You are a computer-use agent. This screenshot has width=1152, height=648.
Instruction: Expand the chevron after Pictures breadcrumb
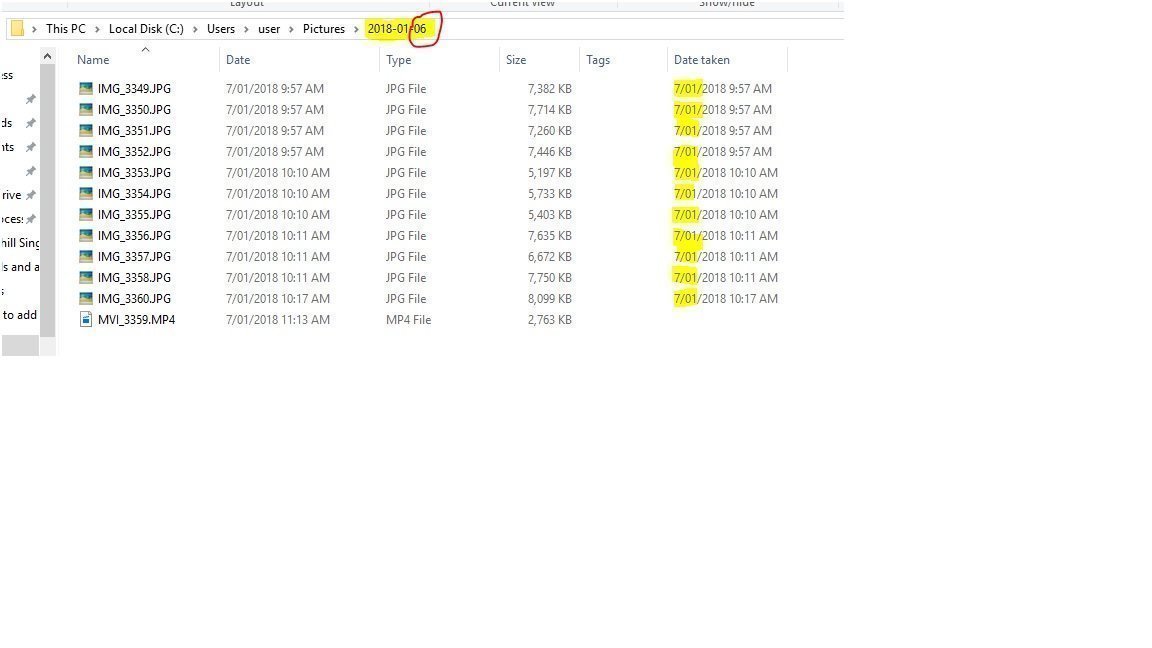[x=356, y=29]
